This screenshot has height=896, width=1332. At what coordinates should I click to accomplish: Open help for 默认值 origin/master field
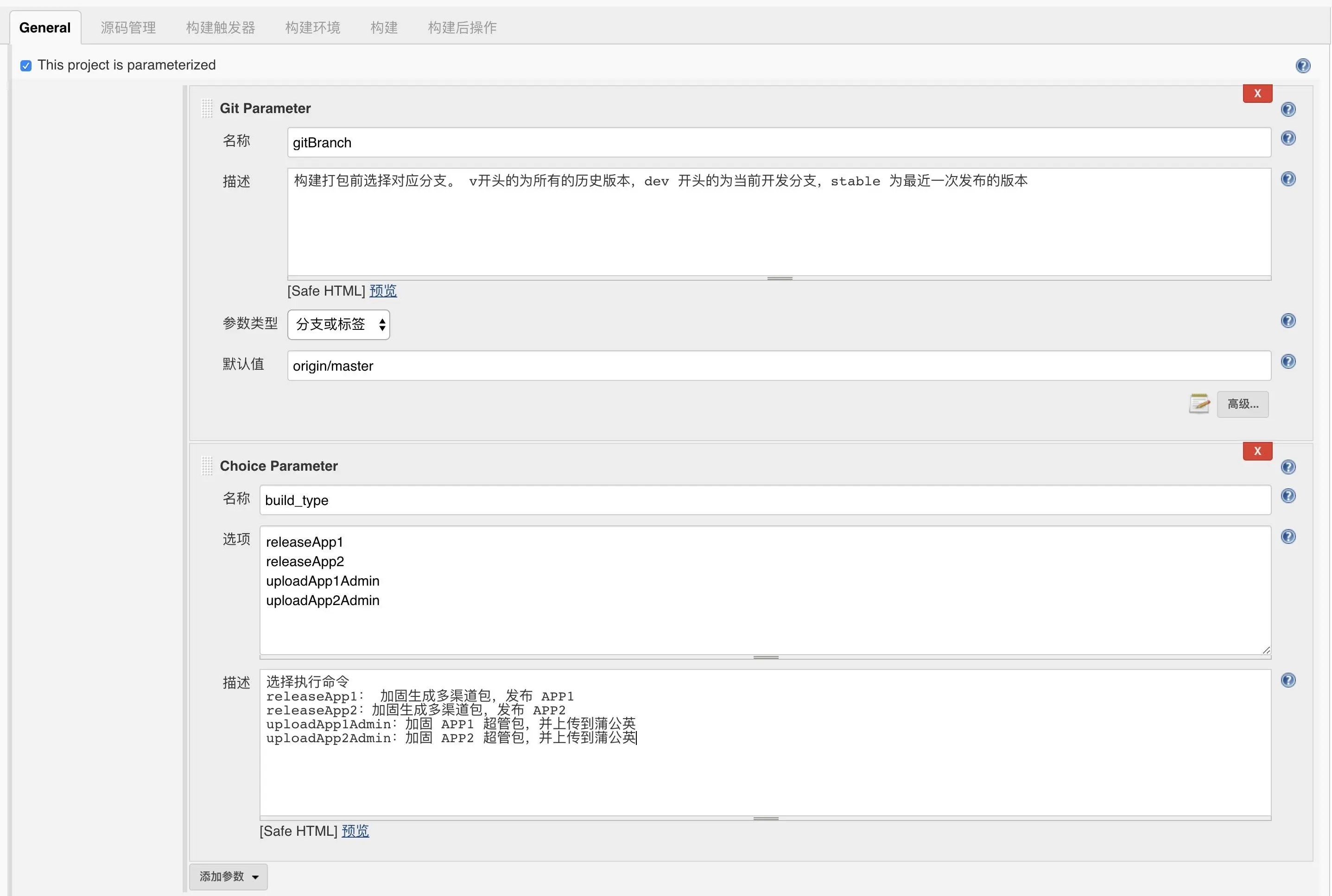pos(1288,360)
